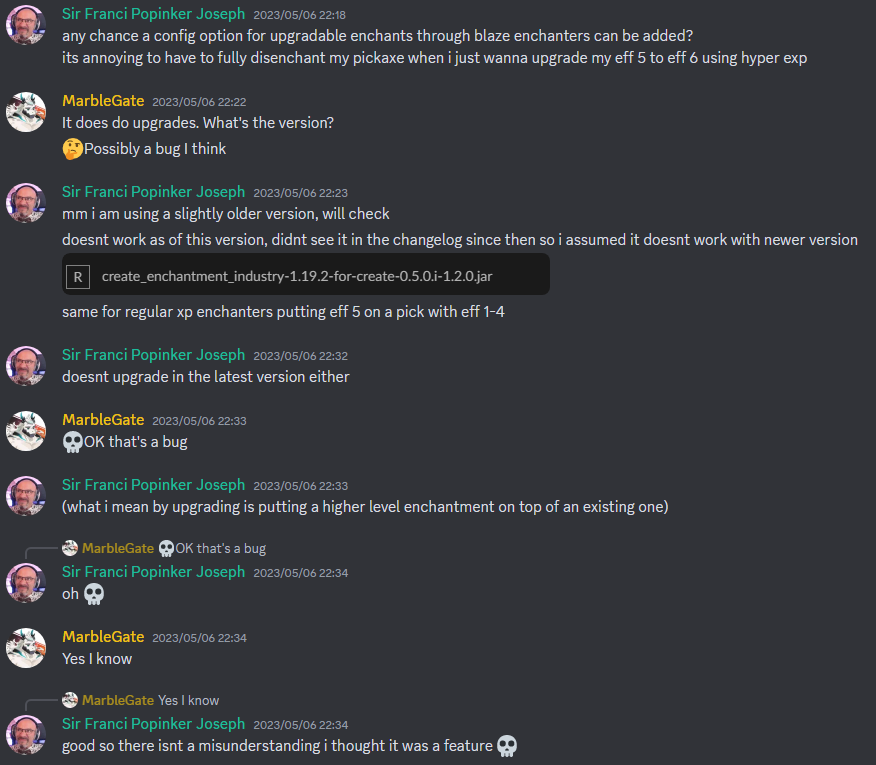Click the skull emoji in 'OK that's a bug'

(72, 441)
